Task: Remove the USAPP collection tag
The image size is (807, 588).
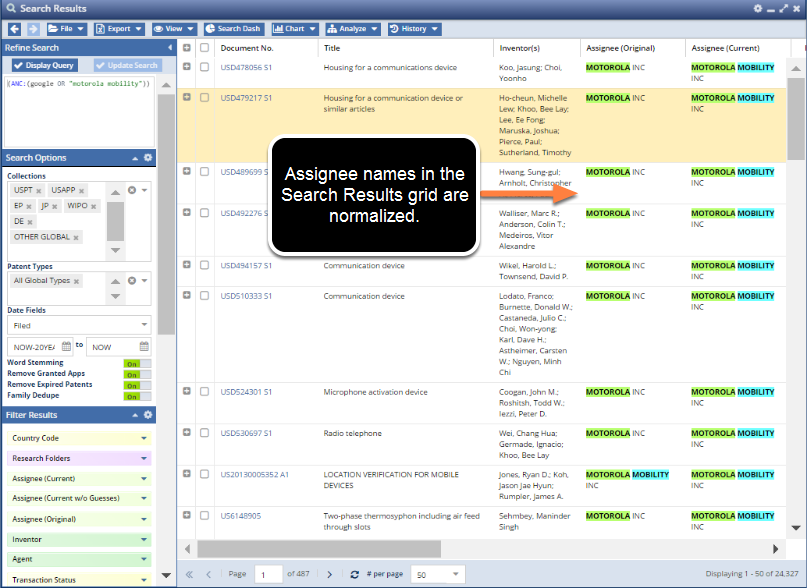Action: click(x=81, y=191)
